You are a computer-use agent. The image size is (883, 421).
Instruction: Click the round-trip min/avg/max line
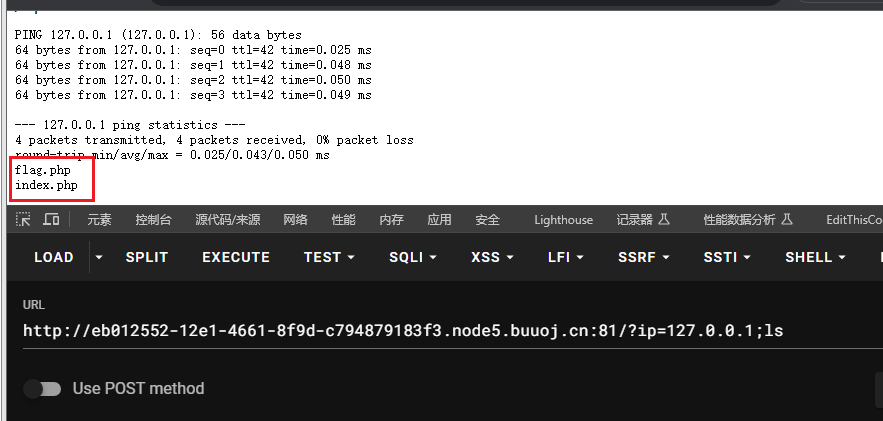(x=172, y=155)
